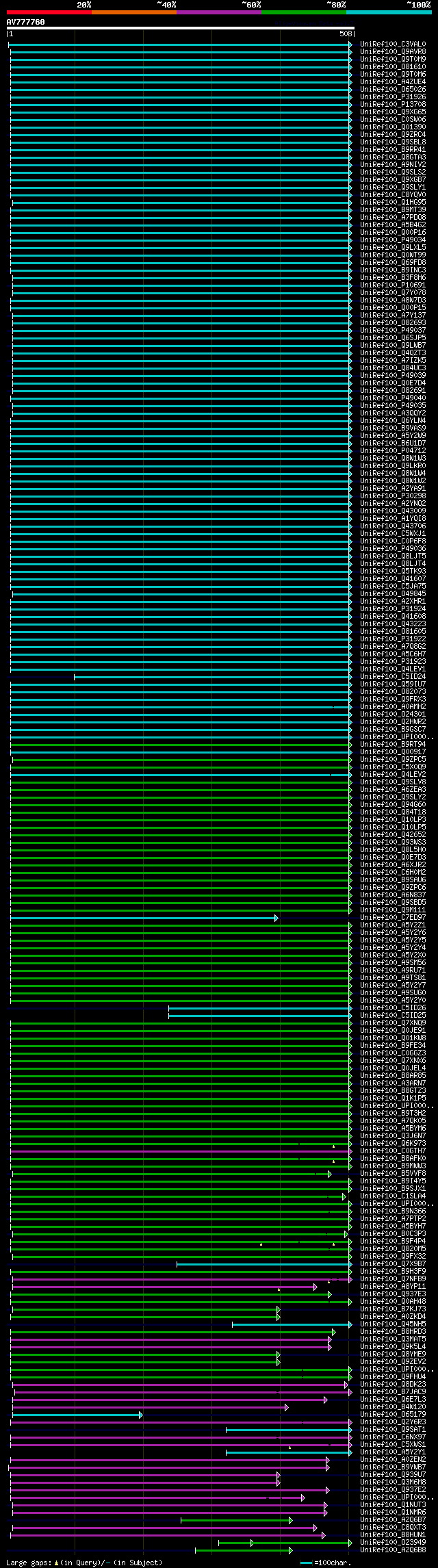Click hit label UniRef100_P13708
Viewport: 438px width, 1568px height.
pos(393,104)
